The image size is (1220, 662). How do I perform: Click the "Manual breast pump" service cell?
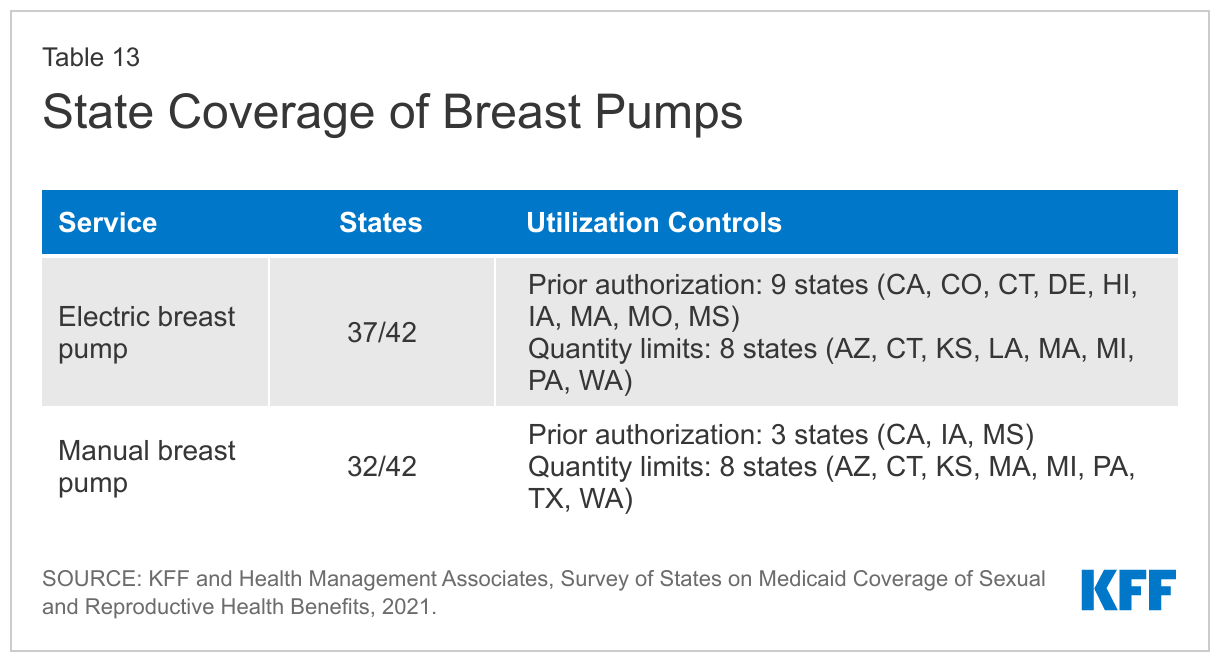(147, 466)
